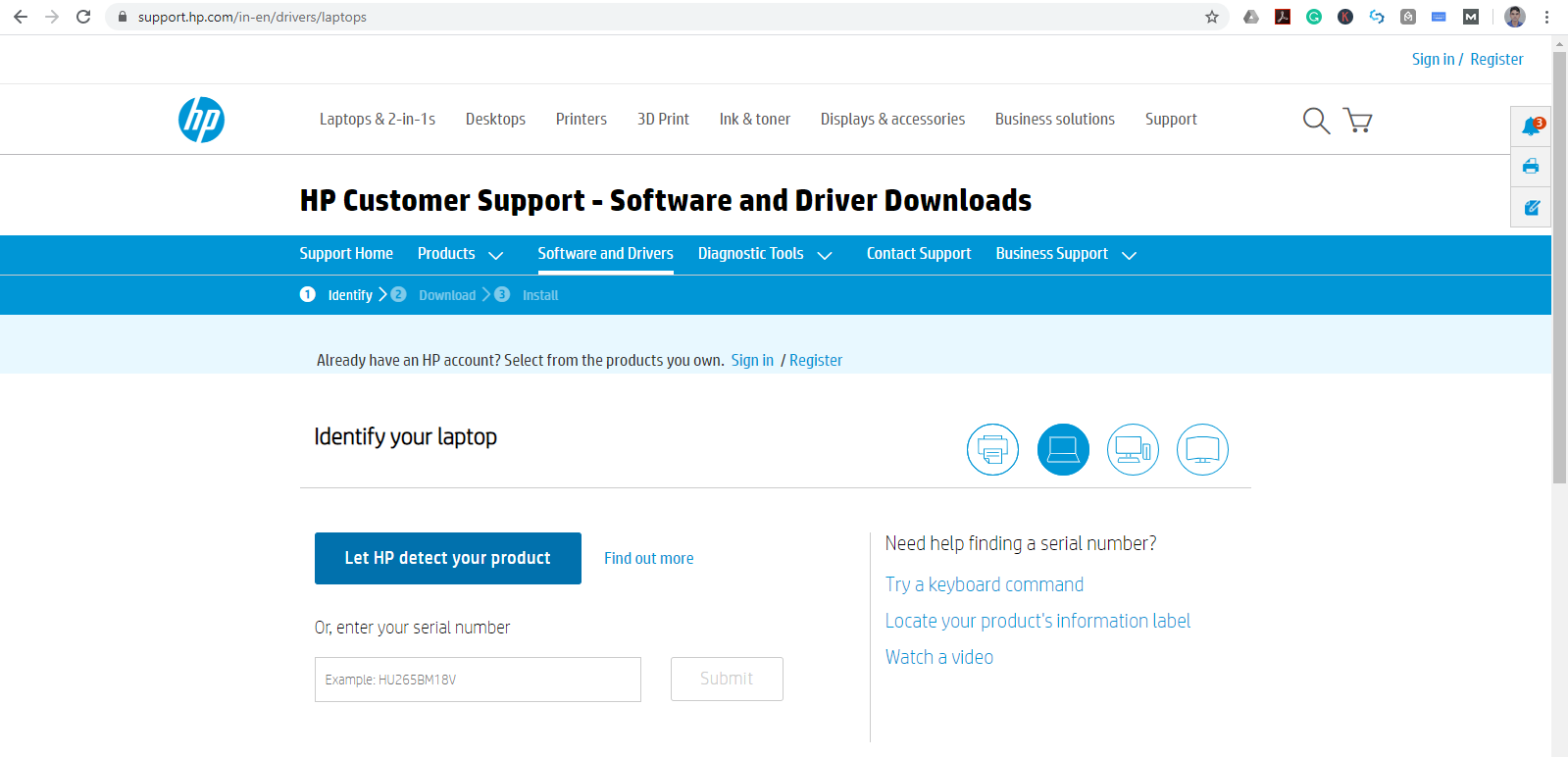Viewport: 1568px width, 757px height.
Task: Open the M-labeled extension icon in the toolbar
Action: tap(1471, 17)
